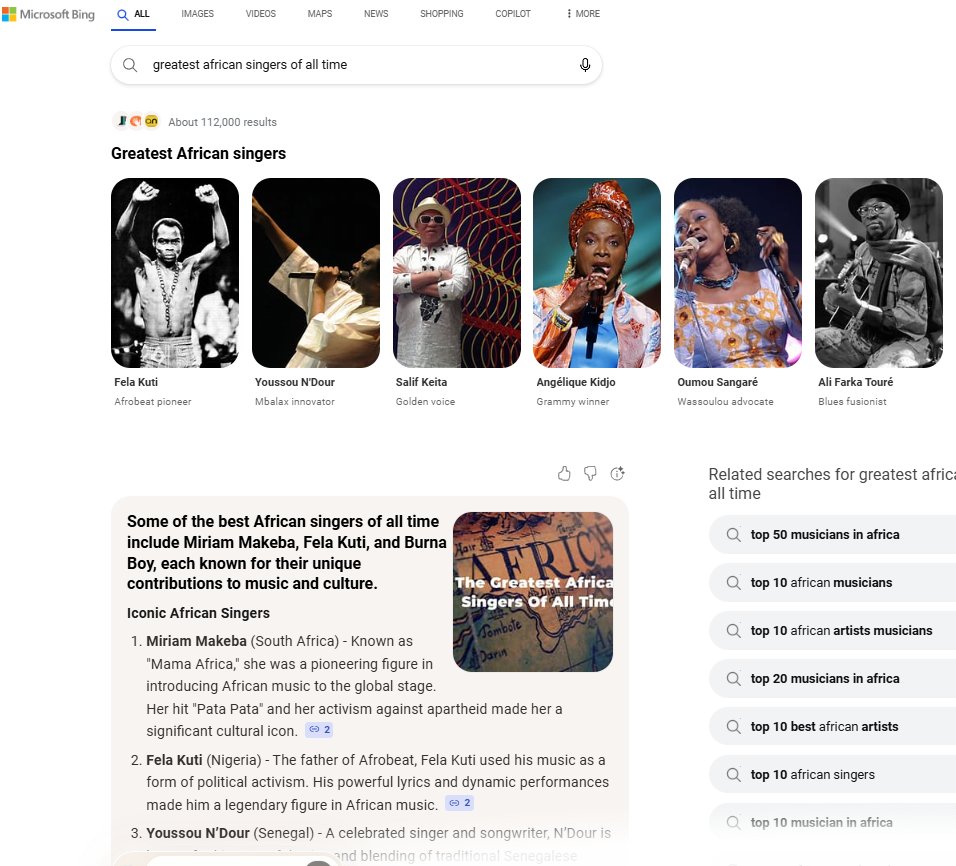The width and height of the screenshot is (956, 866).
Task: Search 'top 10 african musicians' suggestion
Action: 832,582
